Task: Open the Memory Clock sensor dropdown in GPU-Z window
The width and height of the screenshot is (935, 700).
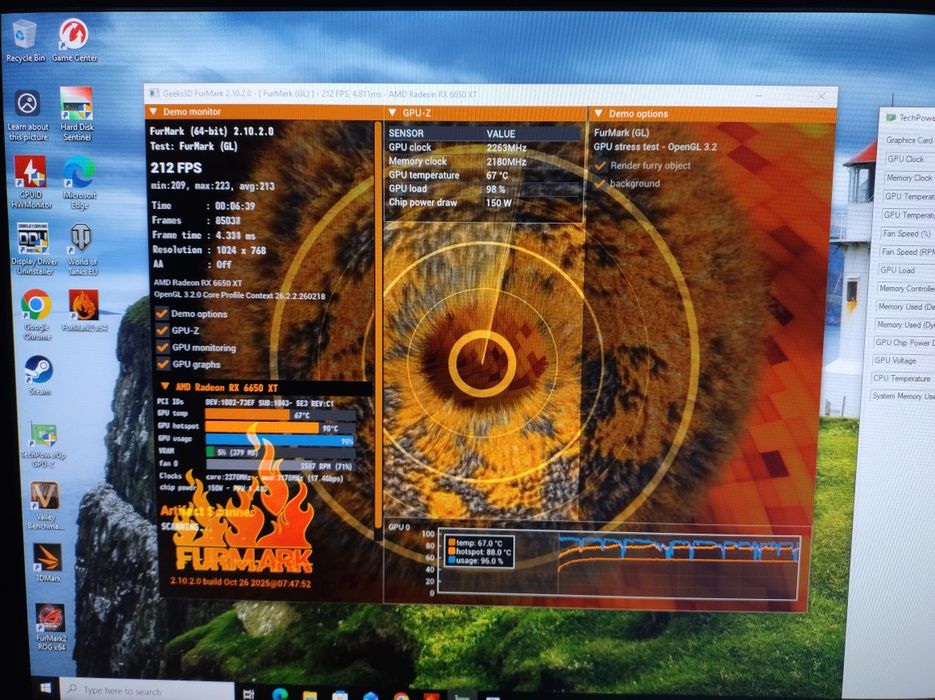Action: [x=908, y=178]
